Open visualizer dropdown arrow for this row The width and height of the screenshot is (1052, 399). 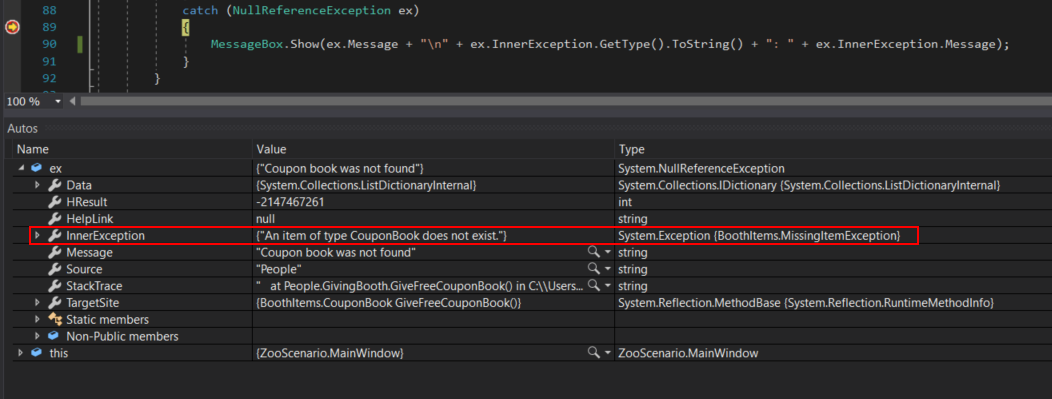click(x=608, y=353)
